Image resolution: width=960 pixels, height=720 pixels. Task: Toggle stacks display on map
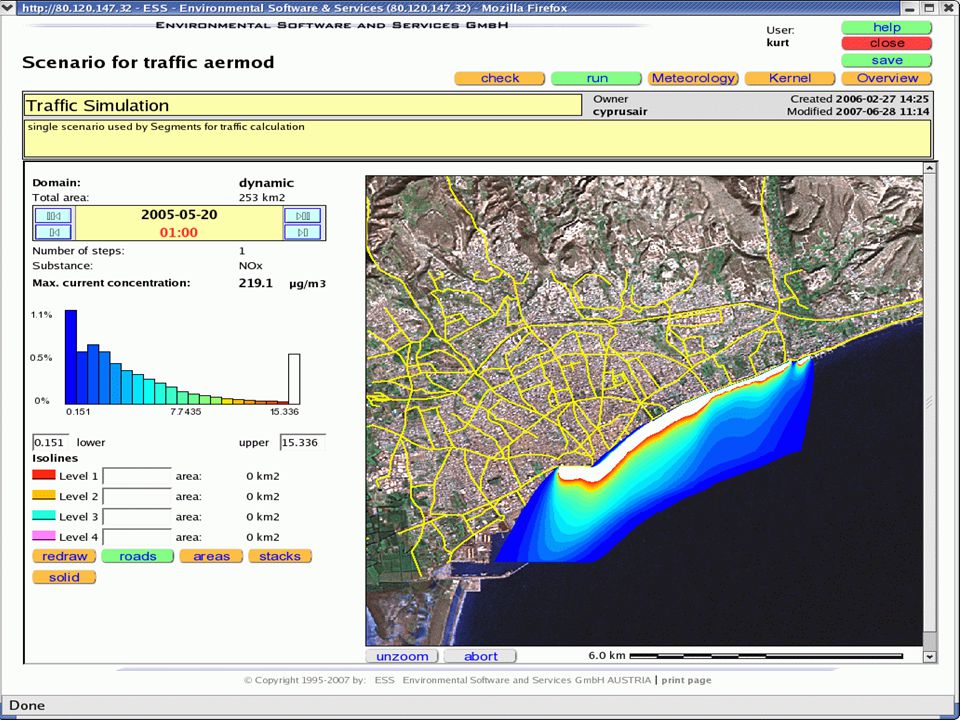[x=280, y=557]
